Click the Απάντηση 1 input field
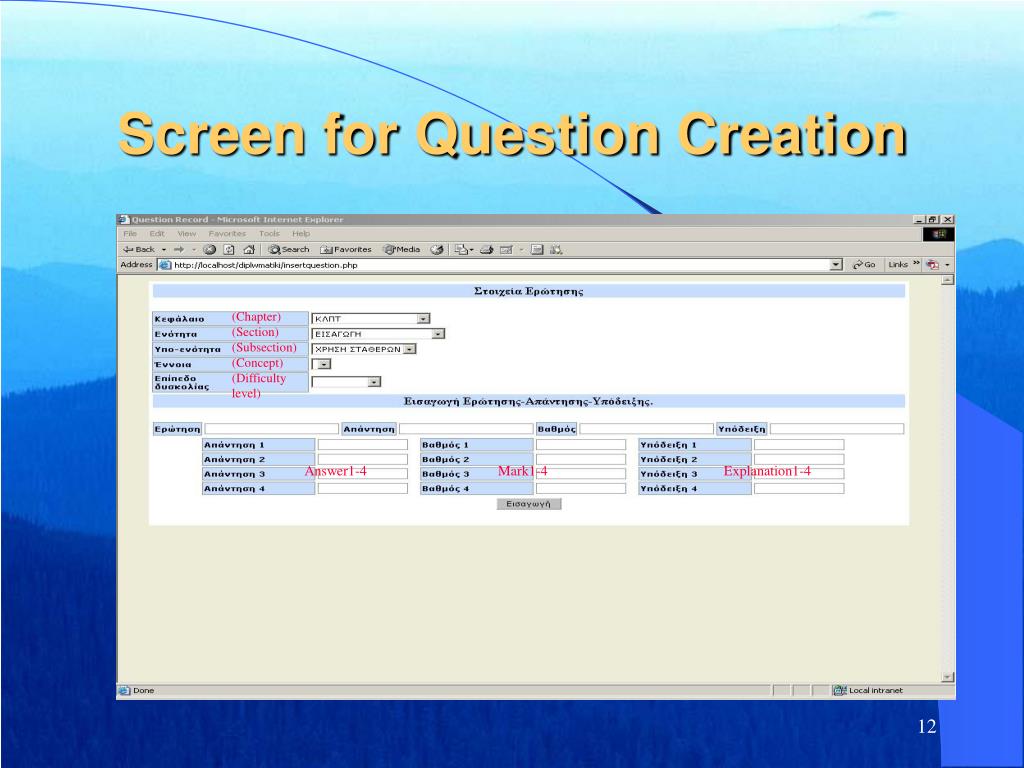The image size is (1024, 768). pos(362,445)
